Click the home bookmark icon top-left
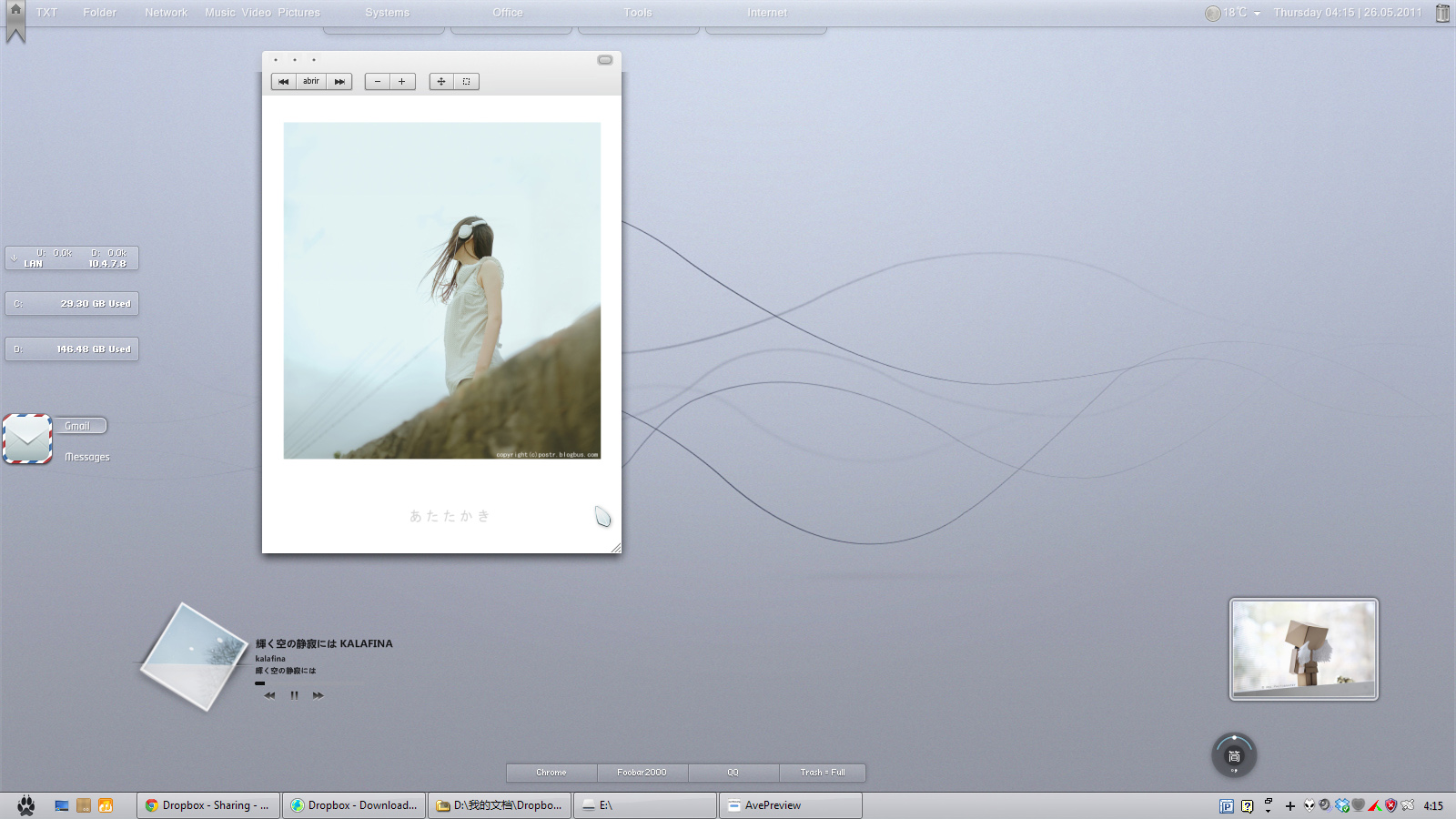1456x819 pixels. (15, 21)
